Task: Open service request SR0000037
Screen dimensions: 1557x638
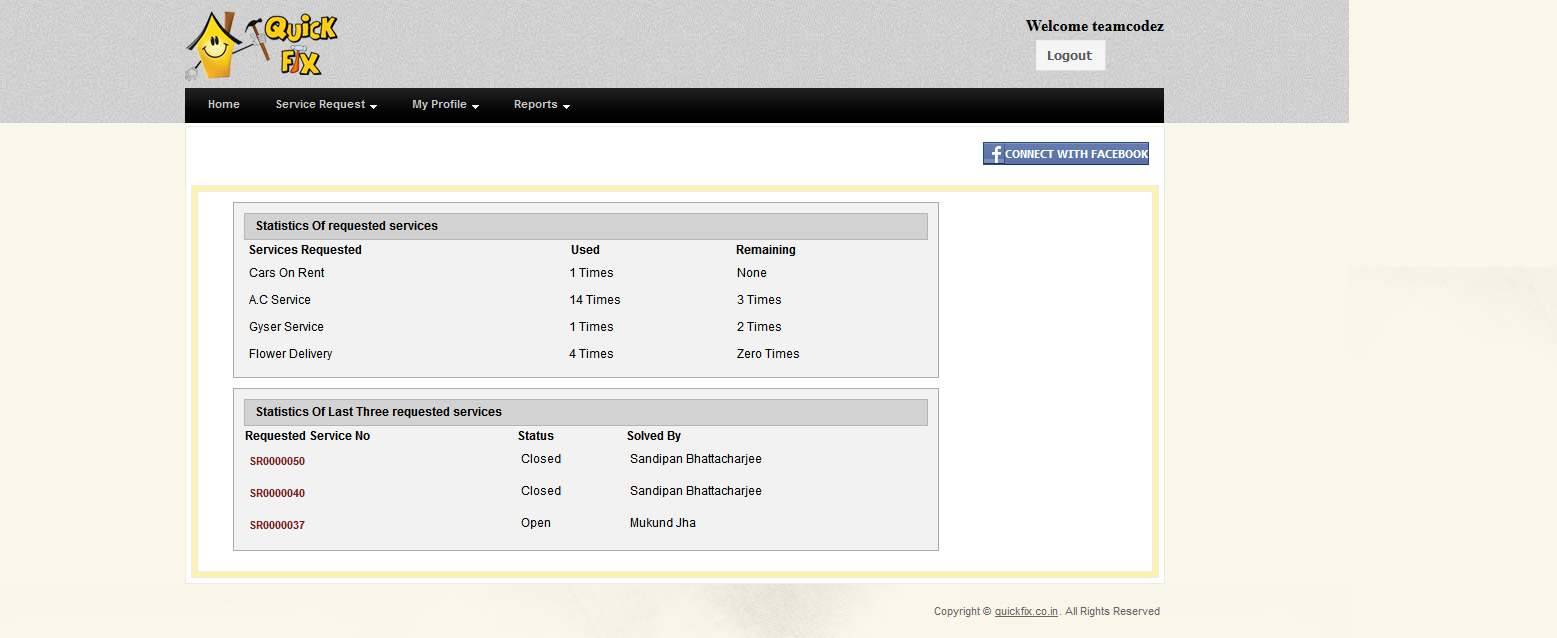Action: [277, 526]
